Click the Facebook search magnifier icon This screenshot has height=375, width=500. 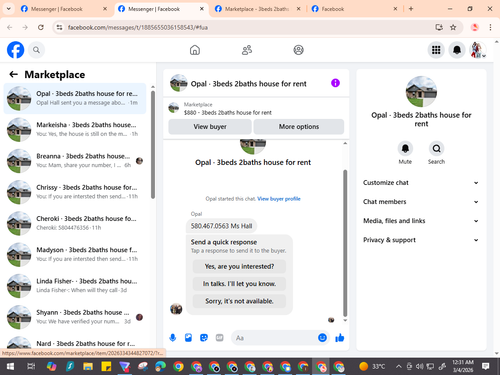pyautogui.click(x=36, y=50)
